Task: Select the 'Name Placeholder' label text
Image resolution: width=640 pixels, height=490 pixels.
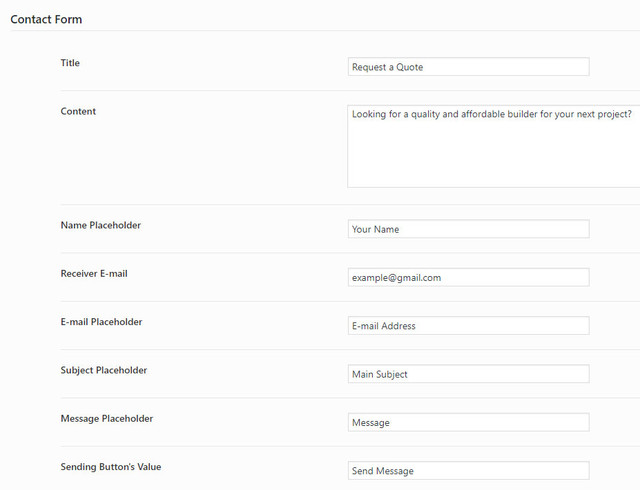Action: pyautogui.click(x=101, y=225)
